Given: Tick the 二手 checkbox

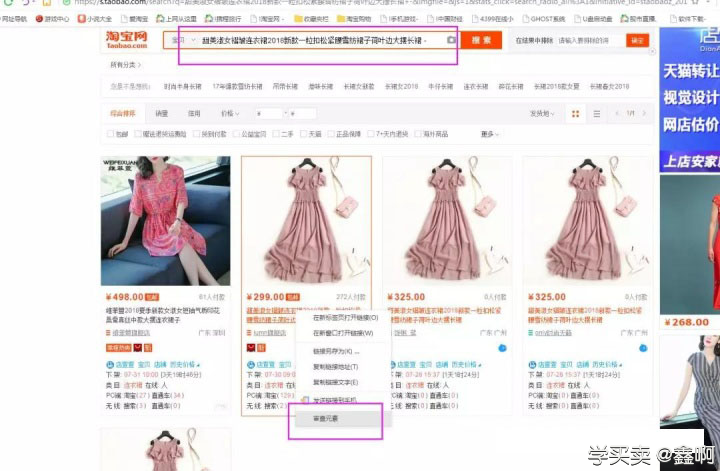Looking at the screenshot, I should (x=276, y=134).
